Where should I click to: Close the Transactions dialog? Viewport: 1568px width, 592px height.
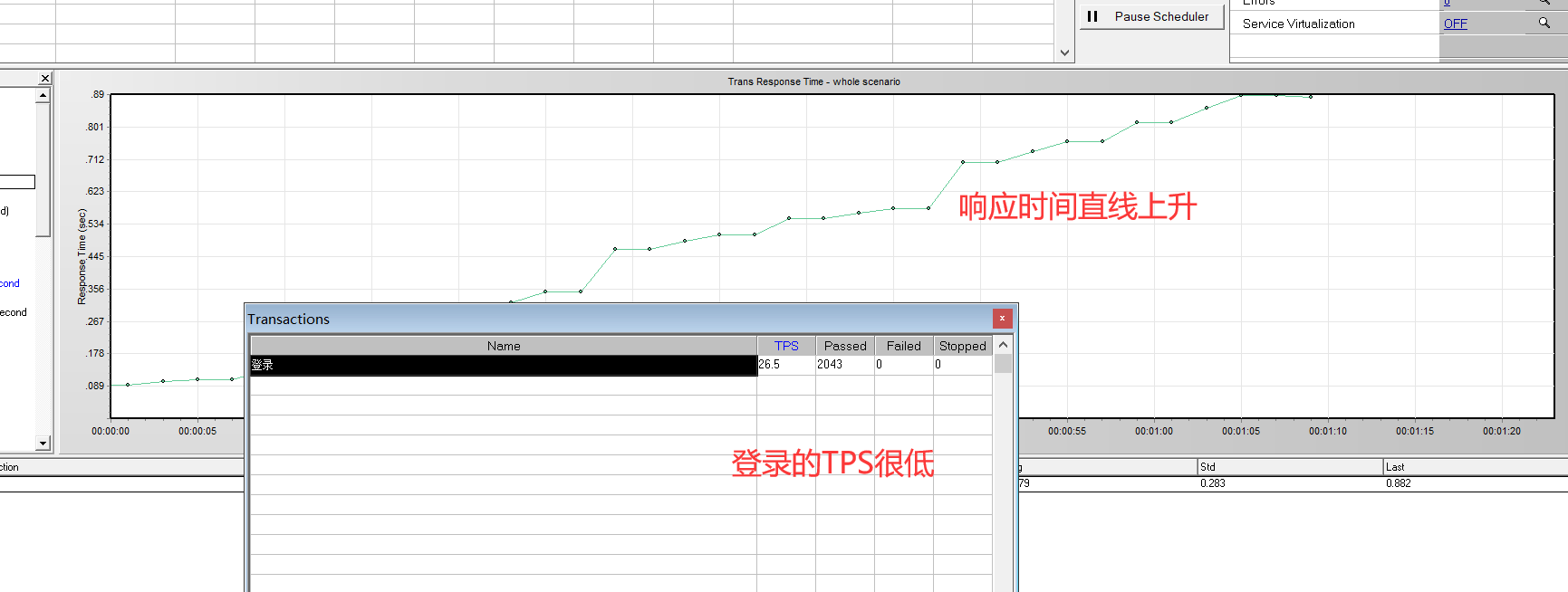click(x=1002, y=319)
